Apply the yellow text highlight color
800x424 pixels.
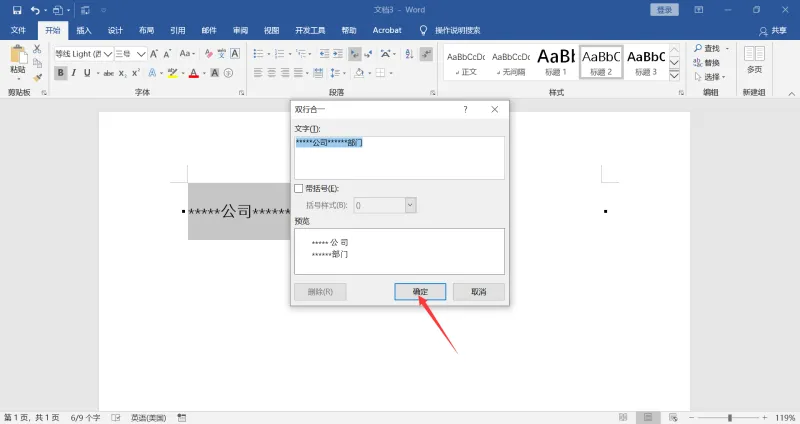[x=172, y=73]
